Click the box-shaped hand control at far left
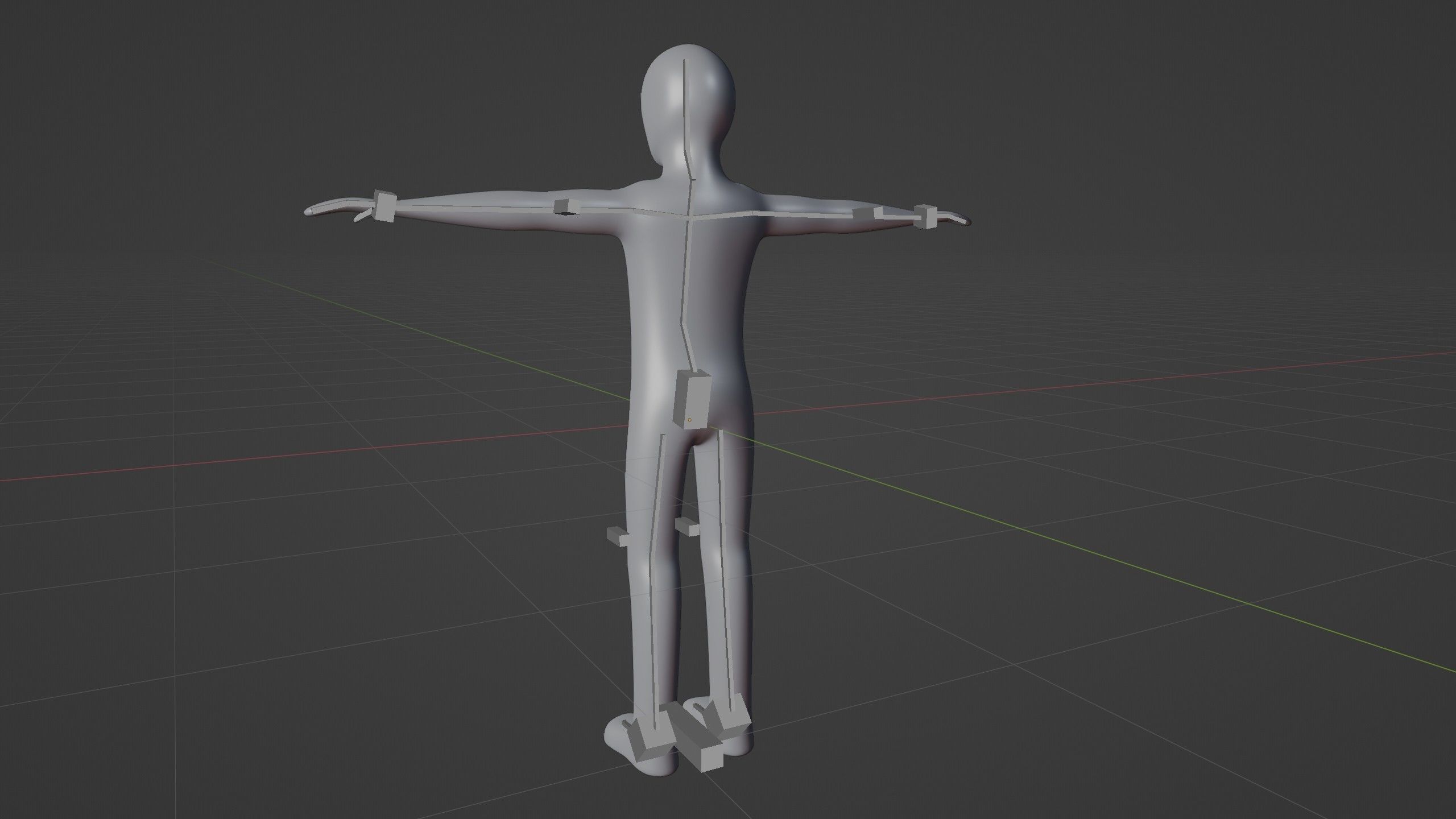Viewport: 1456px width, 819px height. pos(386,208)
